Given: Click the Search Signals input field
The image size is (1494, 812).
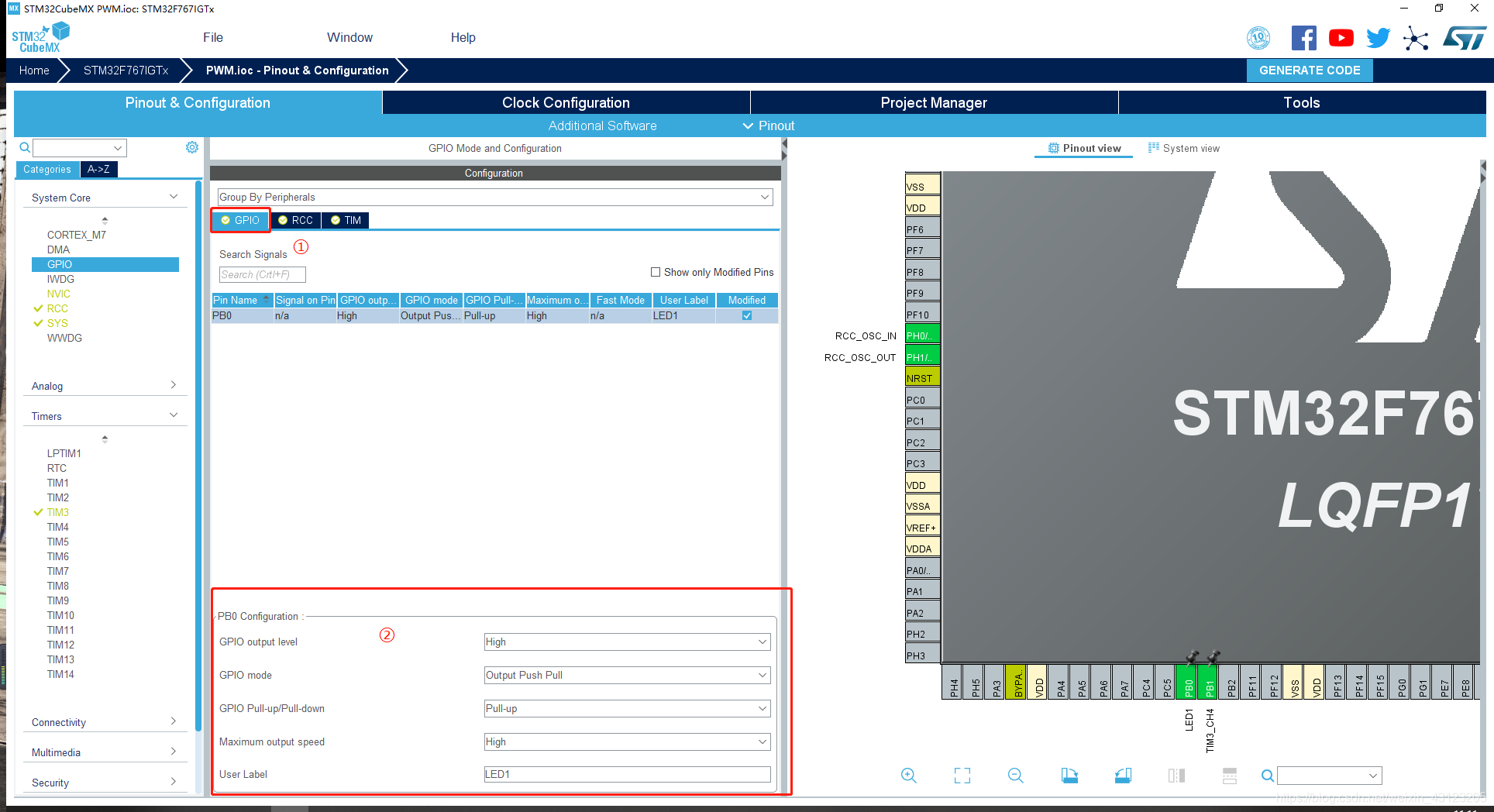Looking at the screenshot, I should click(x=262, y=274).
